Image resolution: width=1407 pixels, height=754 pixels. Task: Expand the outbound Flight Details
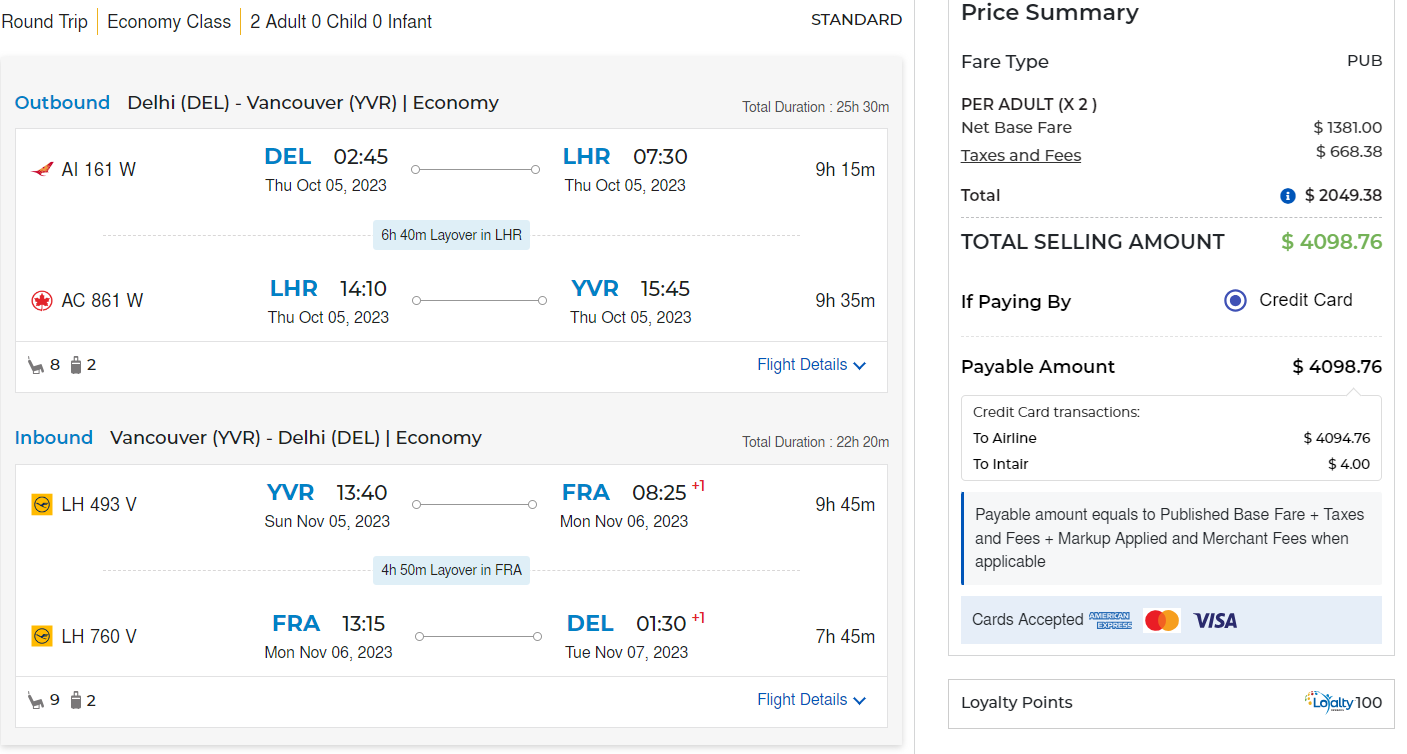point(811,365)
